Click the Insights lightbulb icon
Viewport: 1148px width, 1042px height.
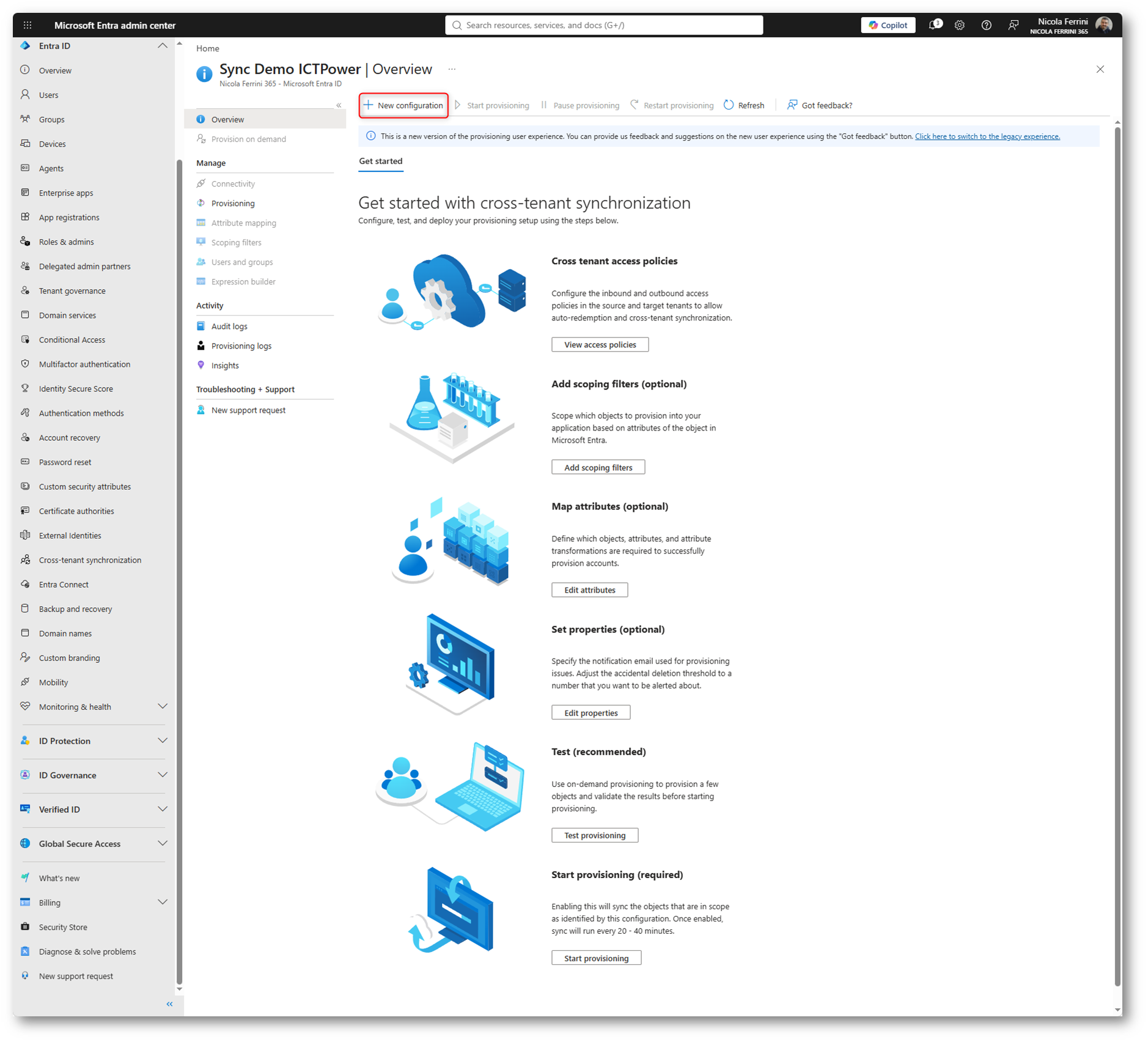pos(201,365)
